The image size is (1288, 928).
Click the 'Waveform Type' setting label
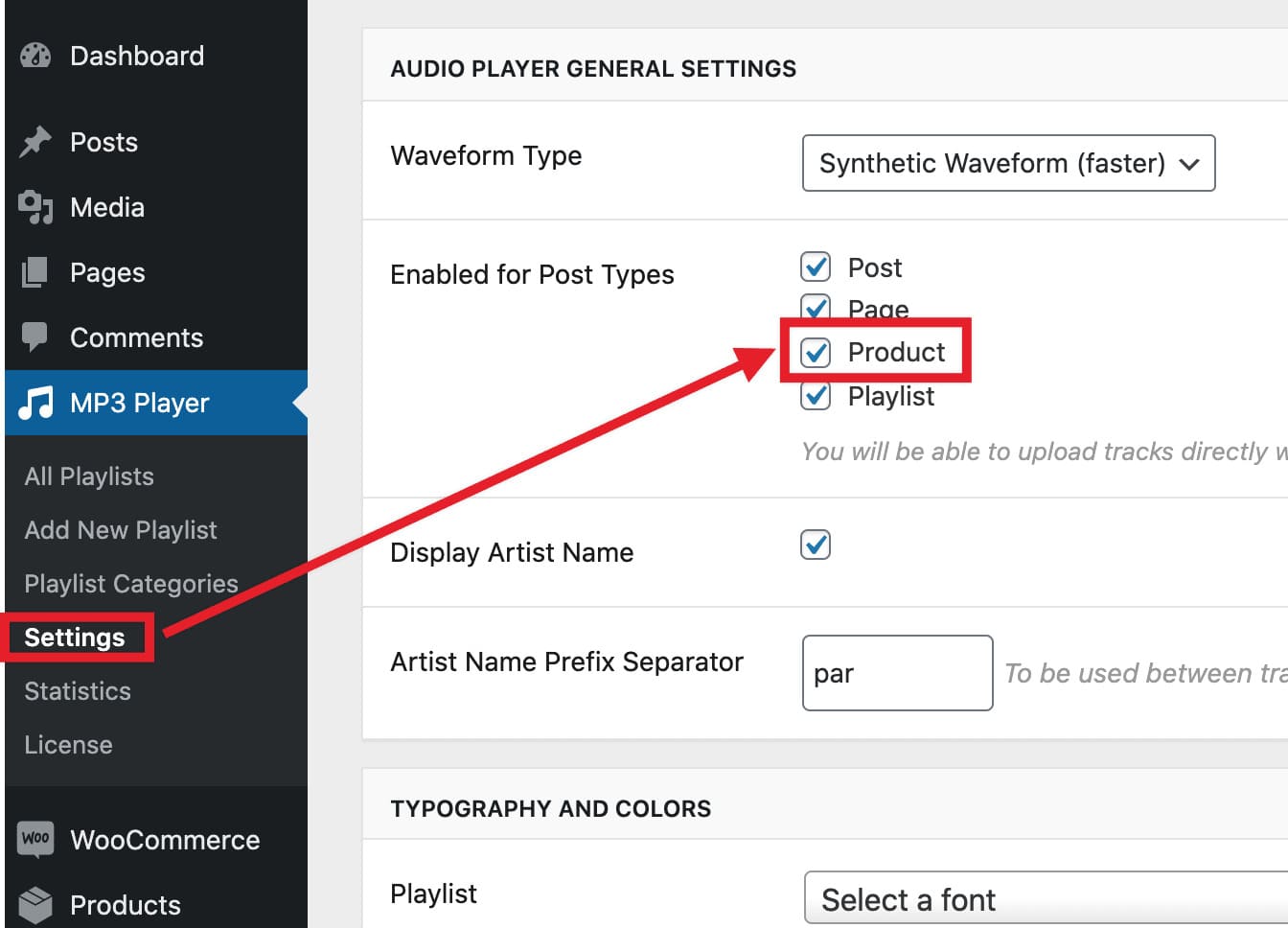coord(486,156)
